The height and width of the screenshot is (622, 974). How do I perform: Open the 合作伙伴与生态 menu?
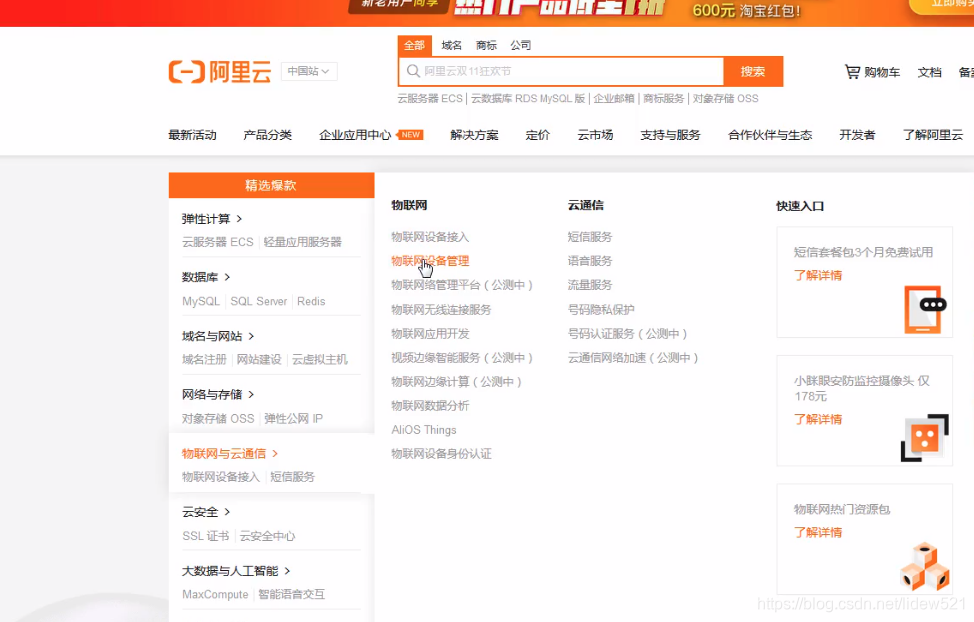pyautogui.click(x=770, y=135)
